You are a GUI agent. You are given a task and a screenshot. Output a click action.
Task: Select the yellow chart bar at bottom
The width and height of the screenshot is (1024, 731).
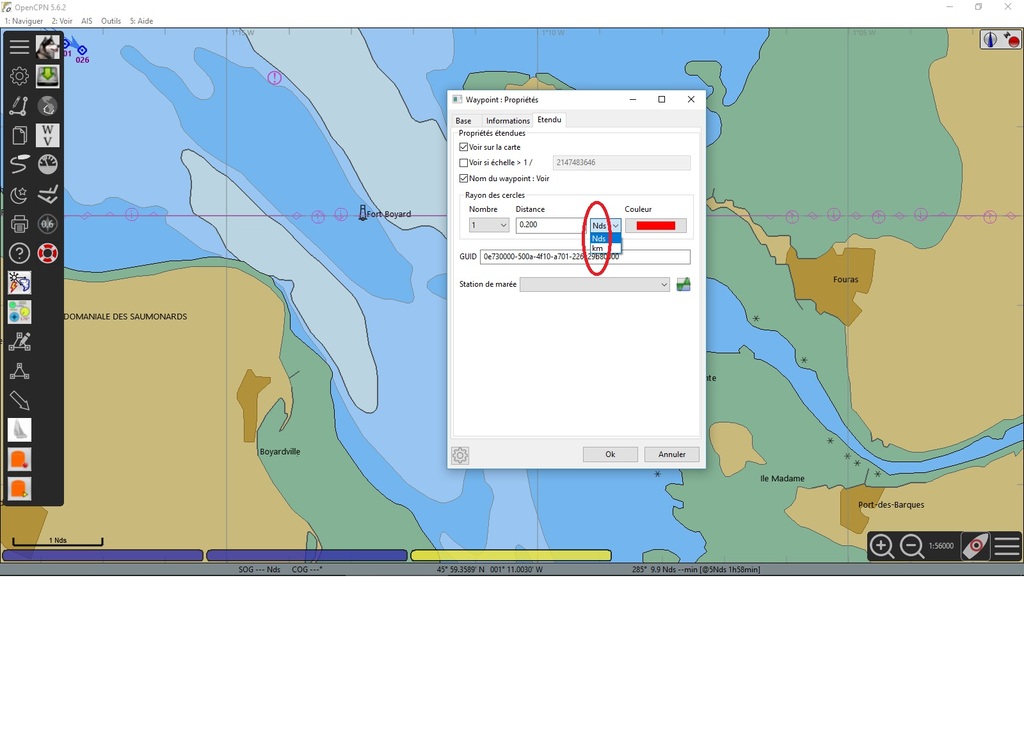(x=511, y=555)
